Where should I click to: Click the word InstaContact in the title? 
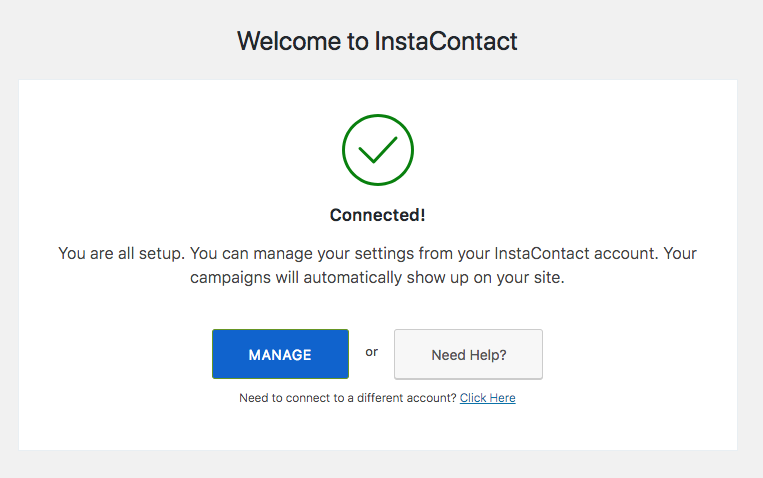tap(446, 41)
